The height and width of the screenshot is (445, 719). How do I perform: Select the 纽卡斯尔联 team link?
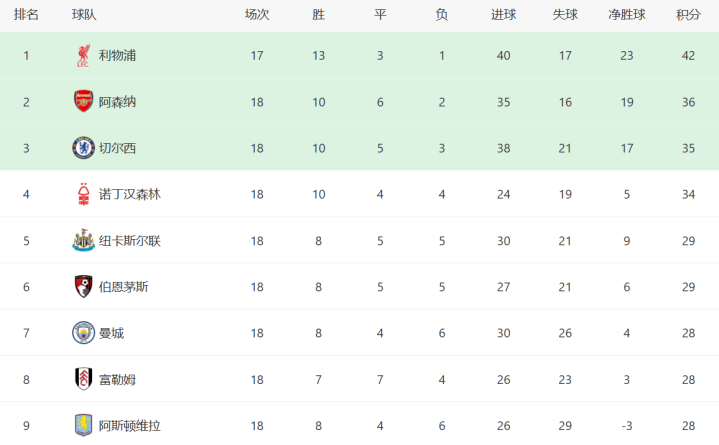[x=130, y=240]
